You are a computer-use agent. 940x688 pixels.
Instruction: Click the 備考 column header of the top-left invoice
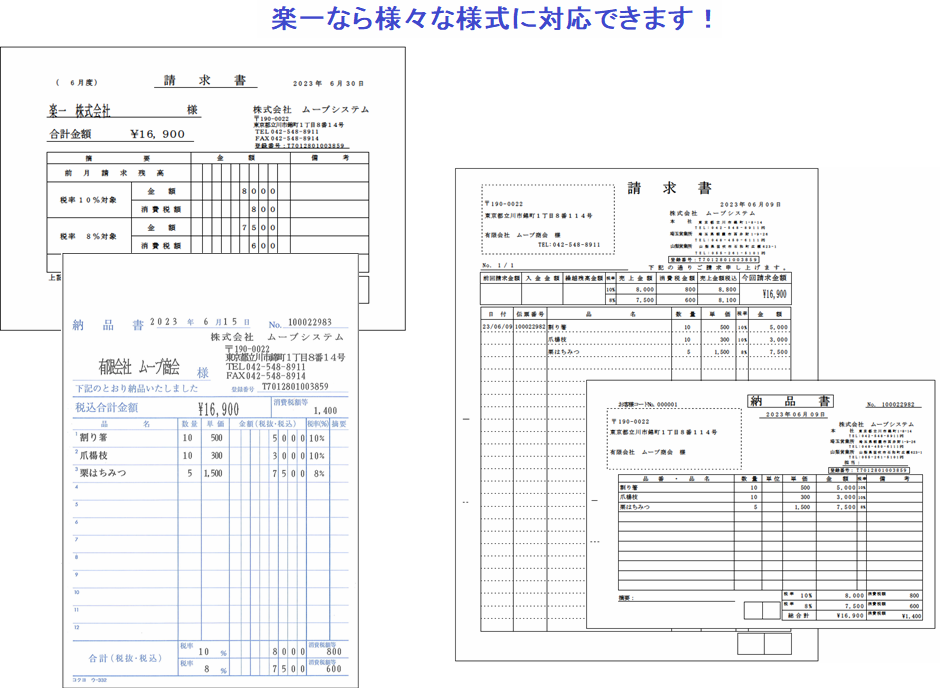click(330, 158)
